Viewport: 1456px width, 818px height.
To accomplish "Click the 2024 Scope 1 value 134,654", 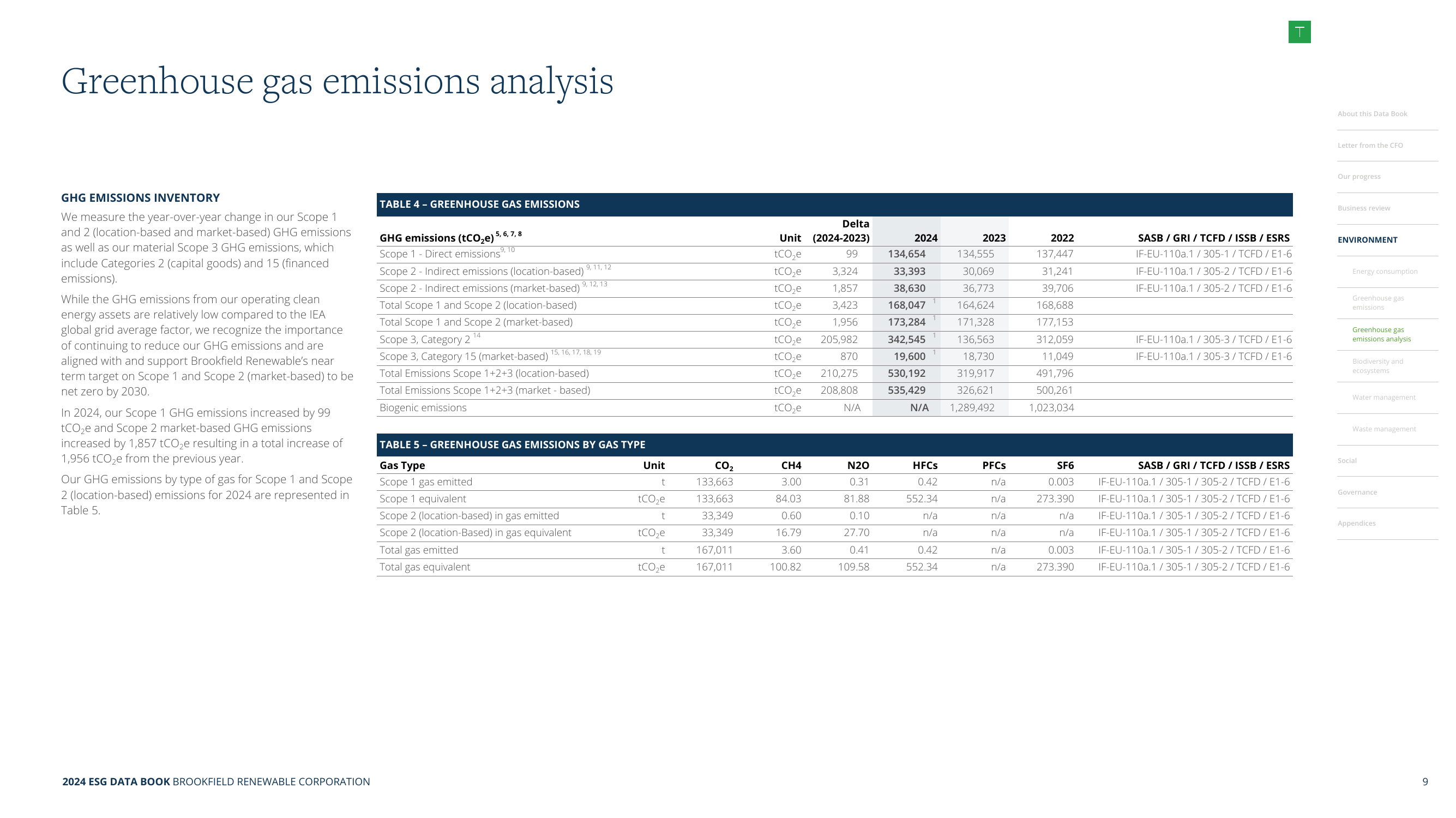I will pos(906,254).
